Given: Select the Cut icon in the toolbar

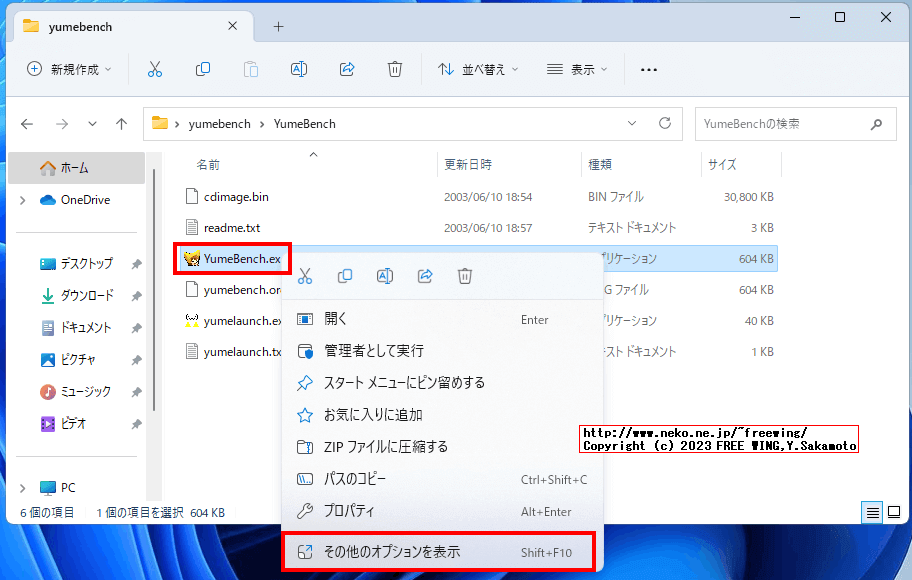Looking at the screenshot, I should coord(156,69).
